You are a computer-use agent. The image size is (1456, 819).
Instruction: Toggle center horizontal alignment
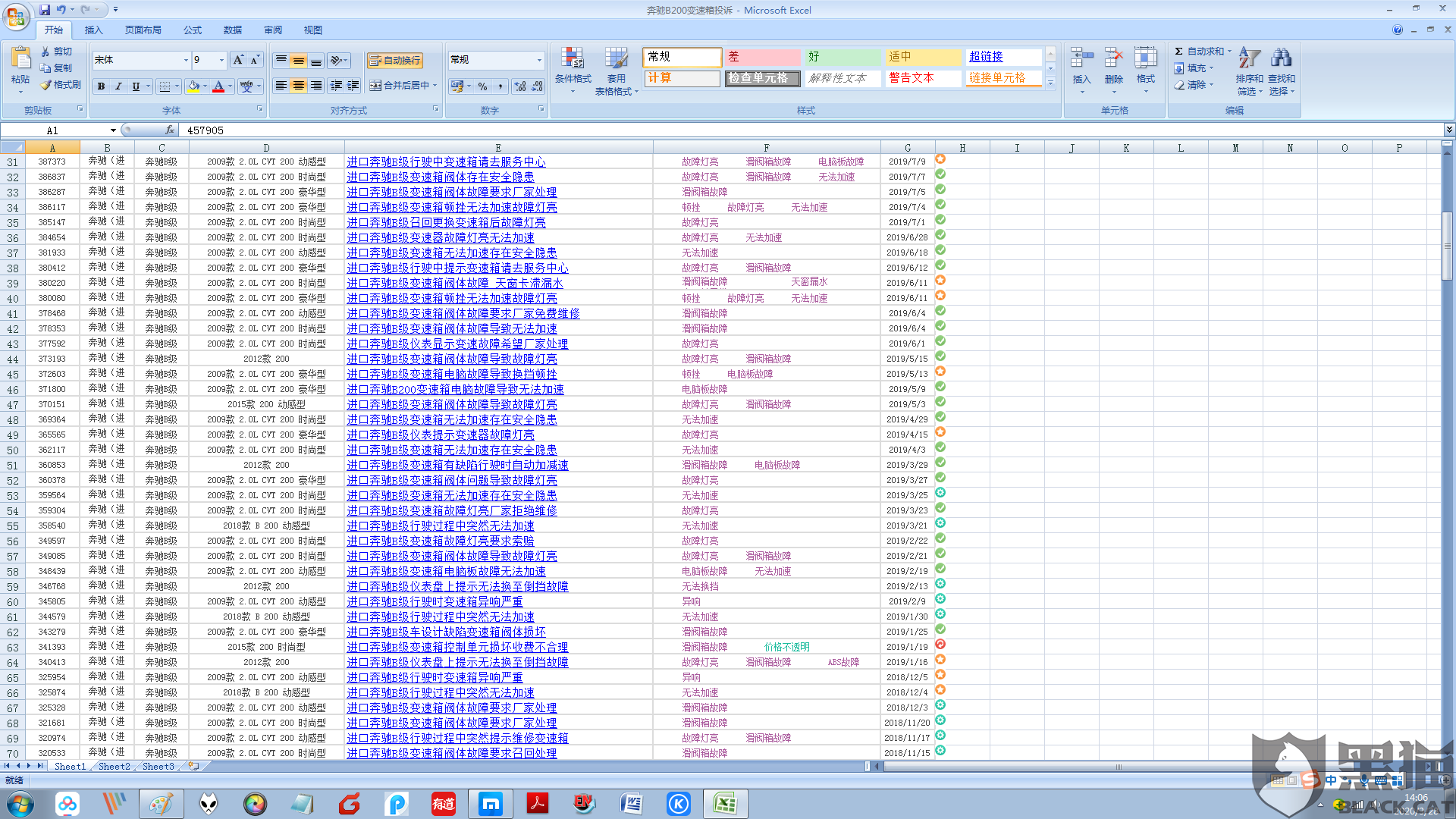click(299, 86)
